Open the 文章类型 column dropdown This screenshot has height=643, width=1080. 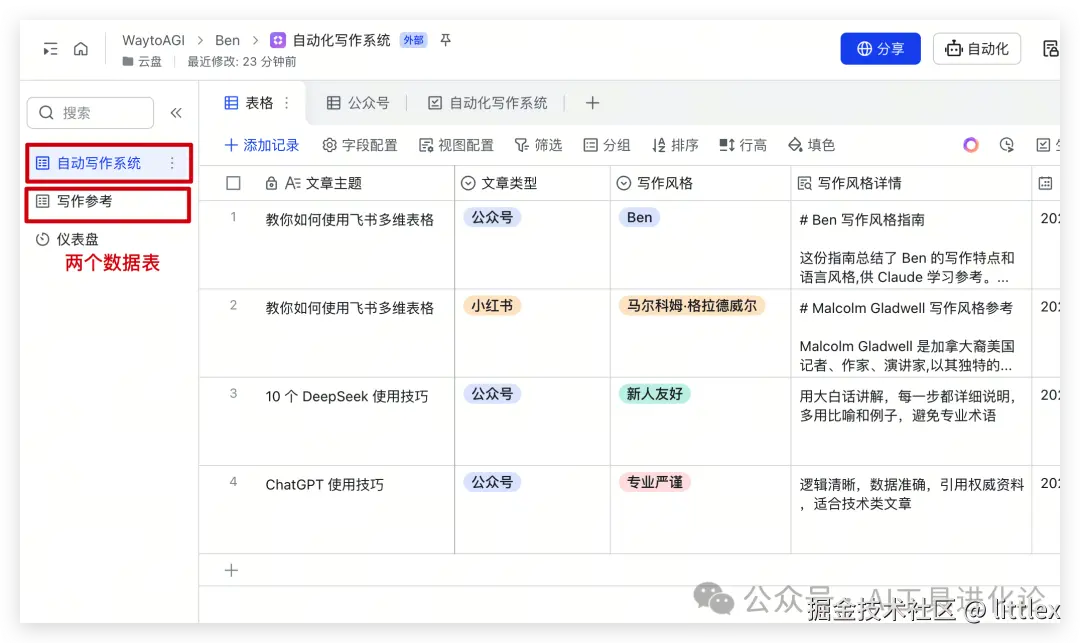click(x=467, y=183)
